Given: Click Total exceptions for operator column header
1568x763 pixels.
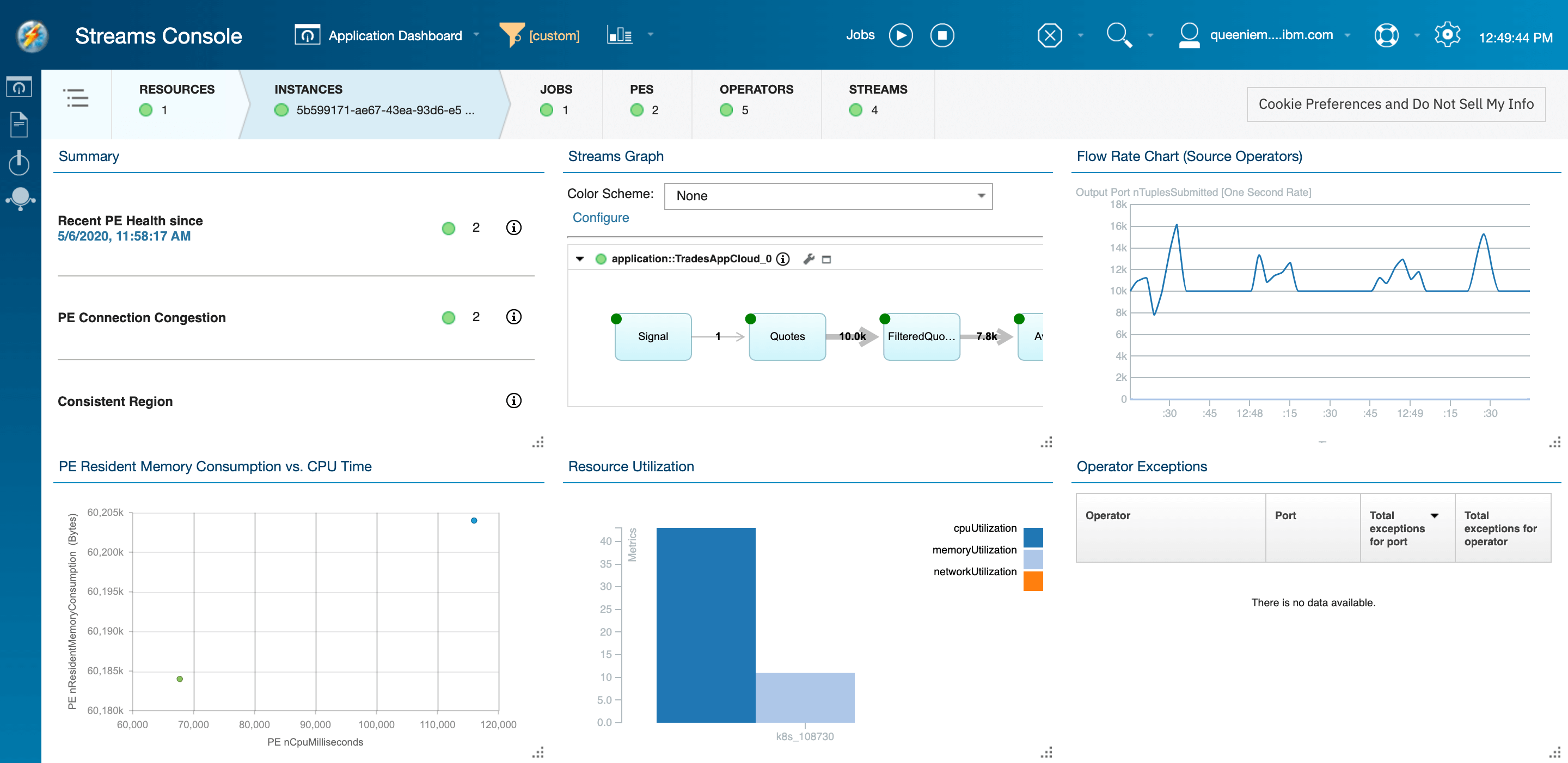Looking at the screenshot, I should [x=1503, y=527].
